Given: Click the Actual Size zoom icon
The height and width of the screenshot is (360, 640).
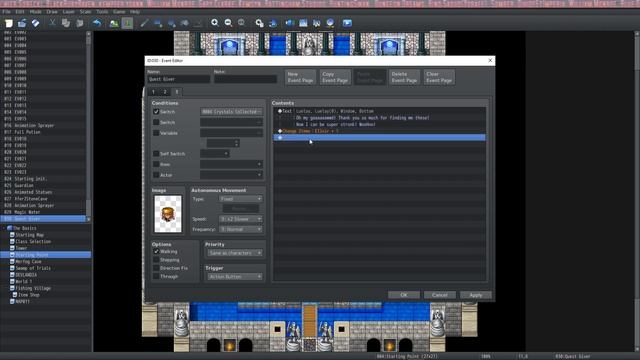Looking at the screenshot, I should click(242, 23).
